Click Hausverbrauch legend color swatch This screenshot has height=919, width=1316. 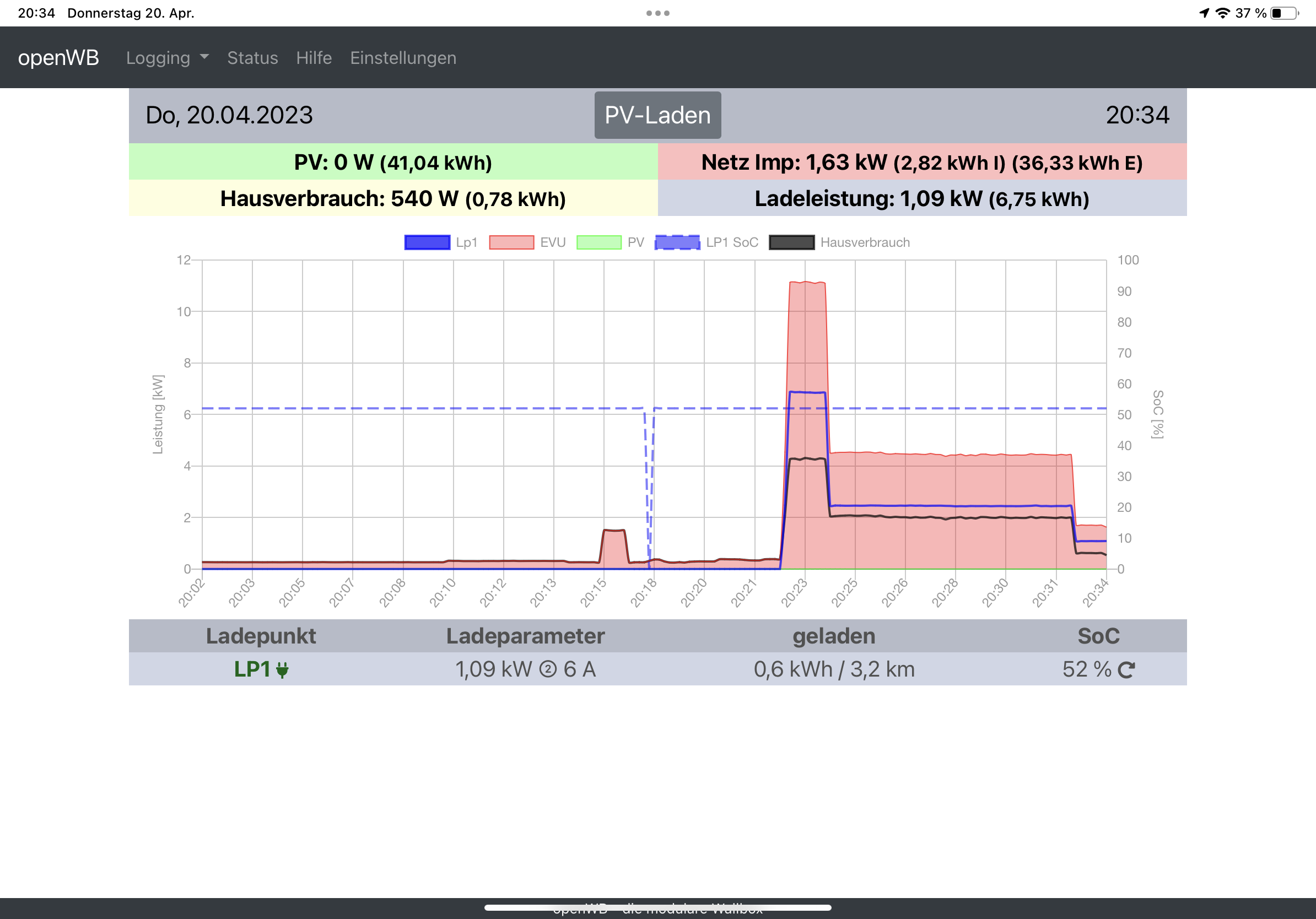point(791,242)
